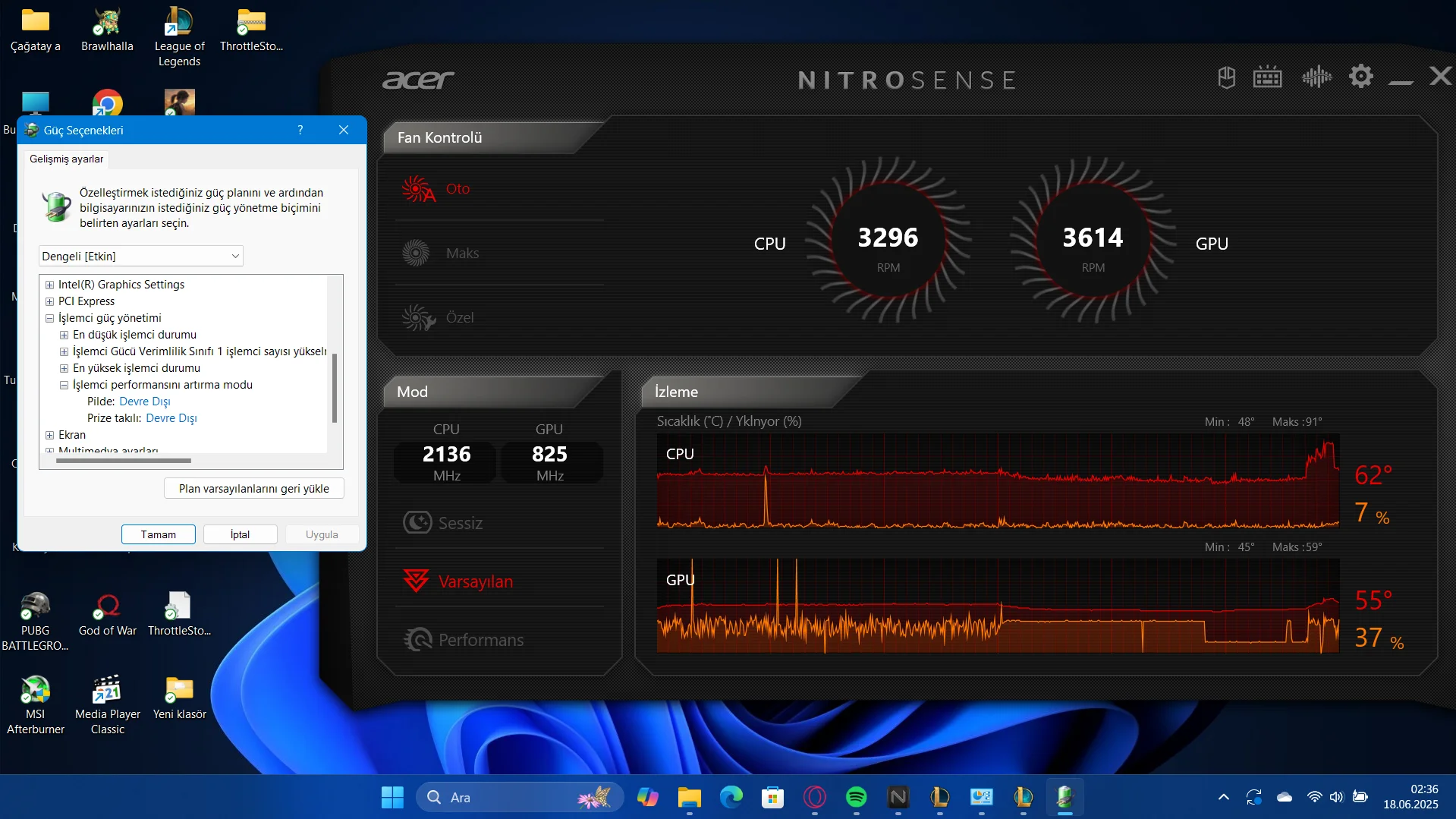Select the Media Player Classic desktop icon
This screenshot has height=819, width=1456.
(x=108, y=705)
